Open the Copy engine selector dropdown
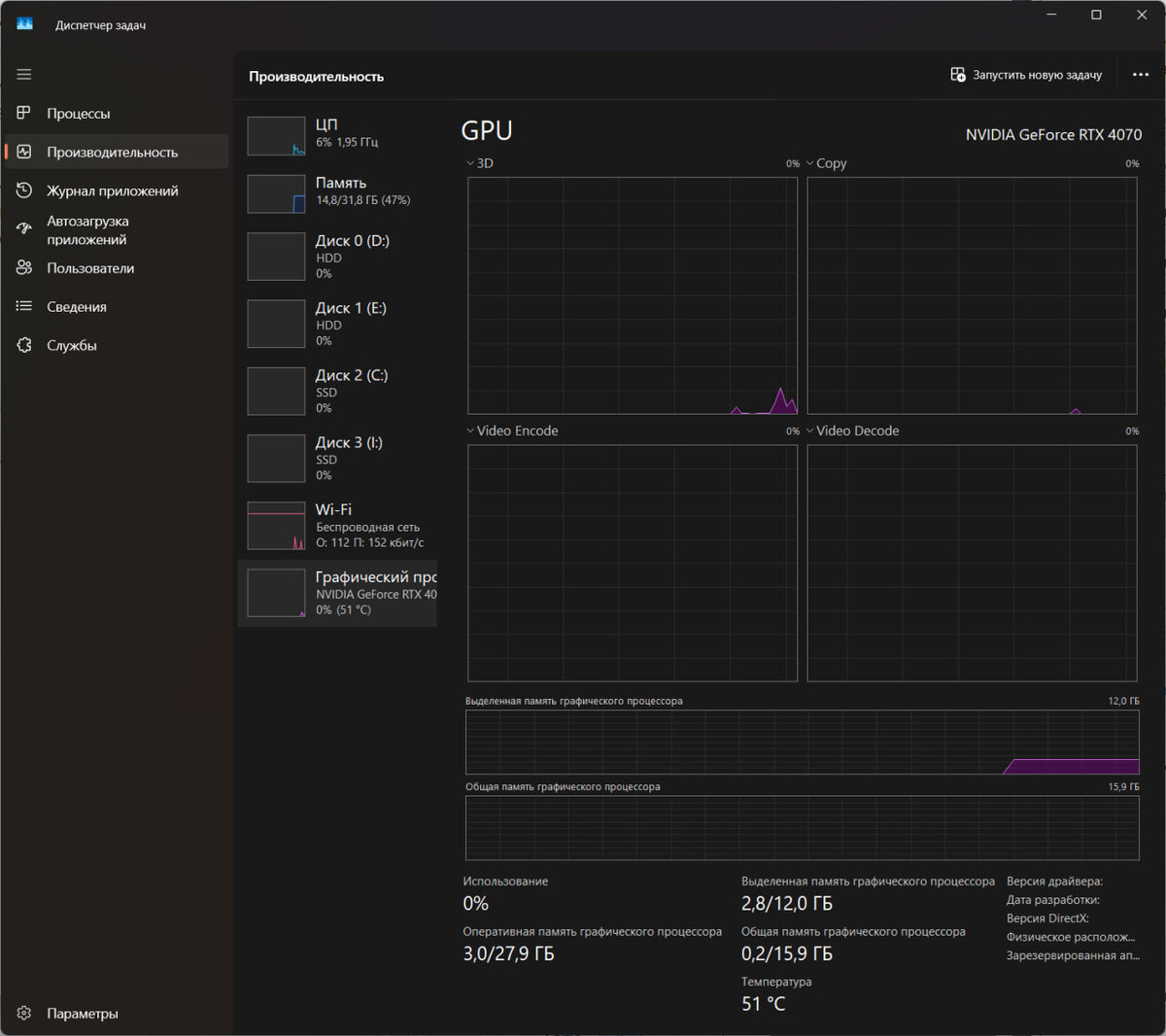The width and height of the screenshot is (1166, 1036). [827, 163]
